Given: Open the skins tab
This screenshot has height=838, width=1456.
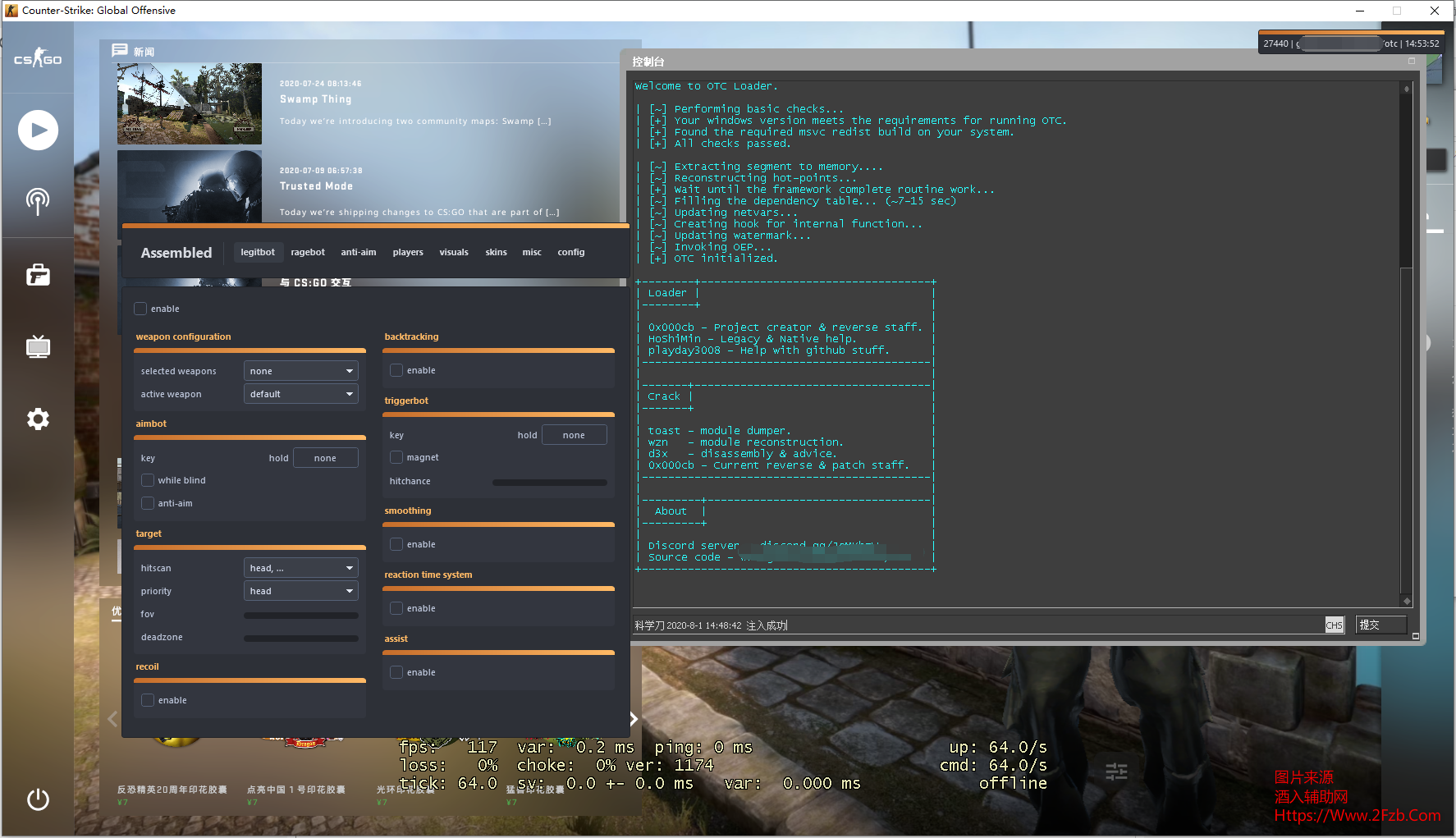Looking at the screenshot, I should 497,252.
